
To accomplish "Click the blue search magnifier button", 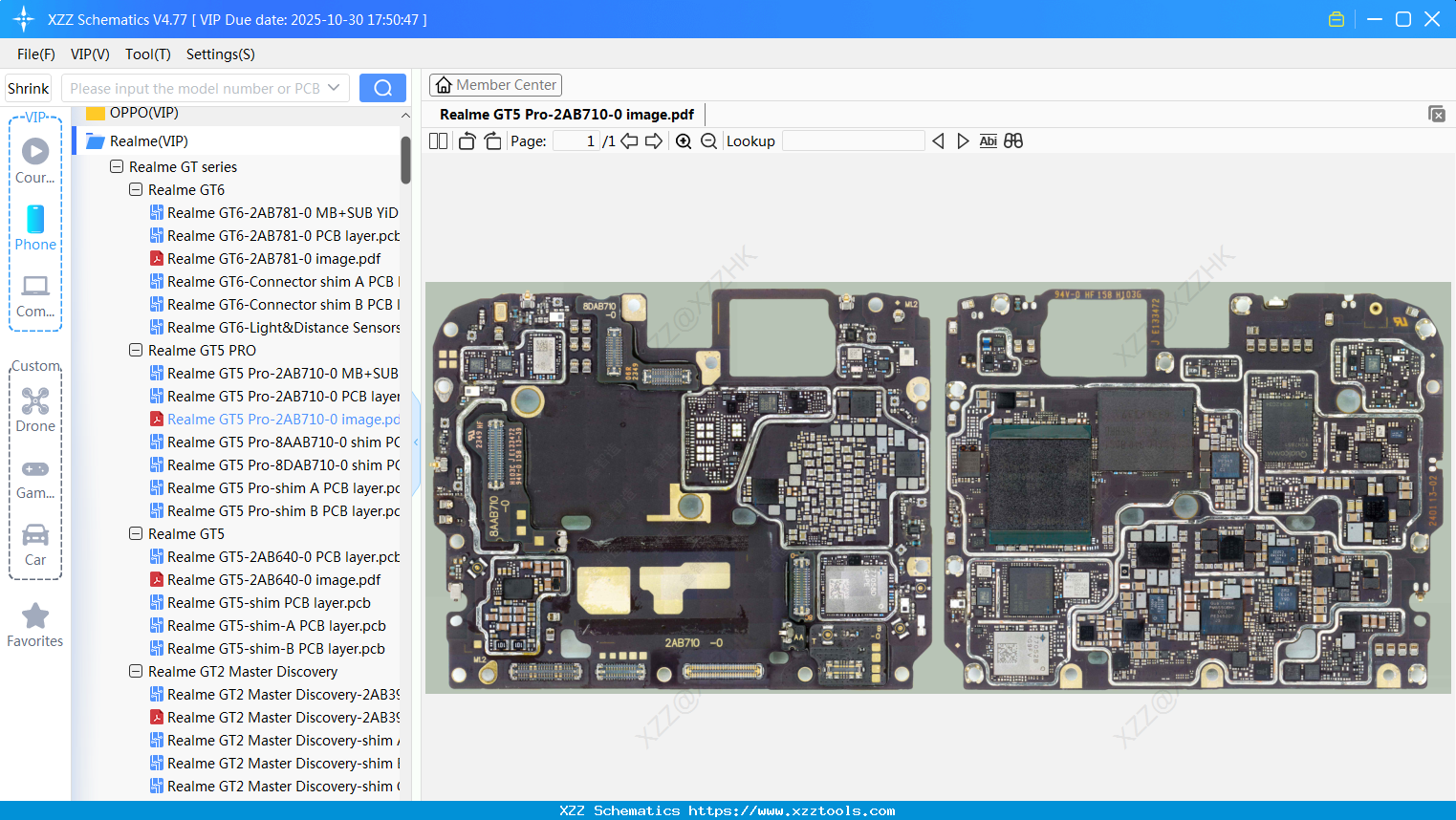I will [382, 88].
